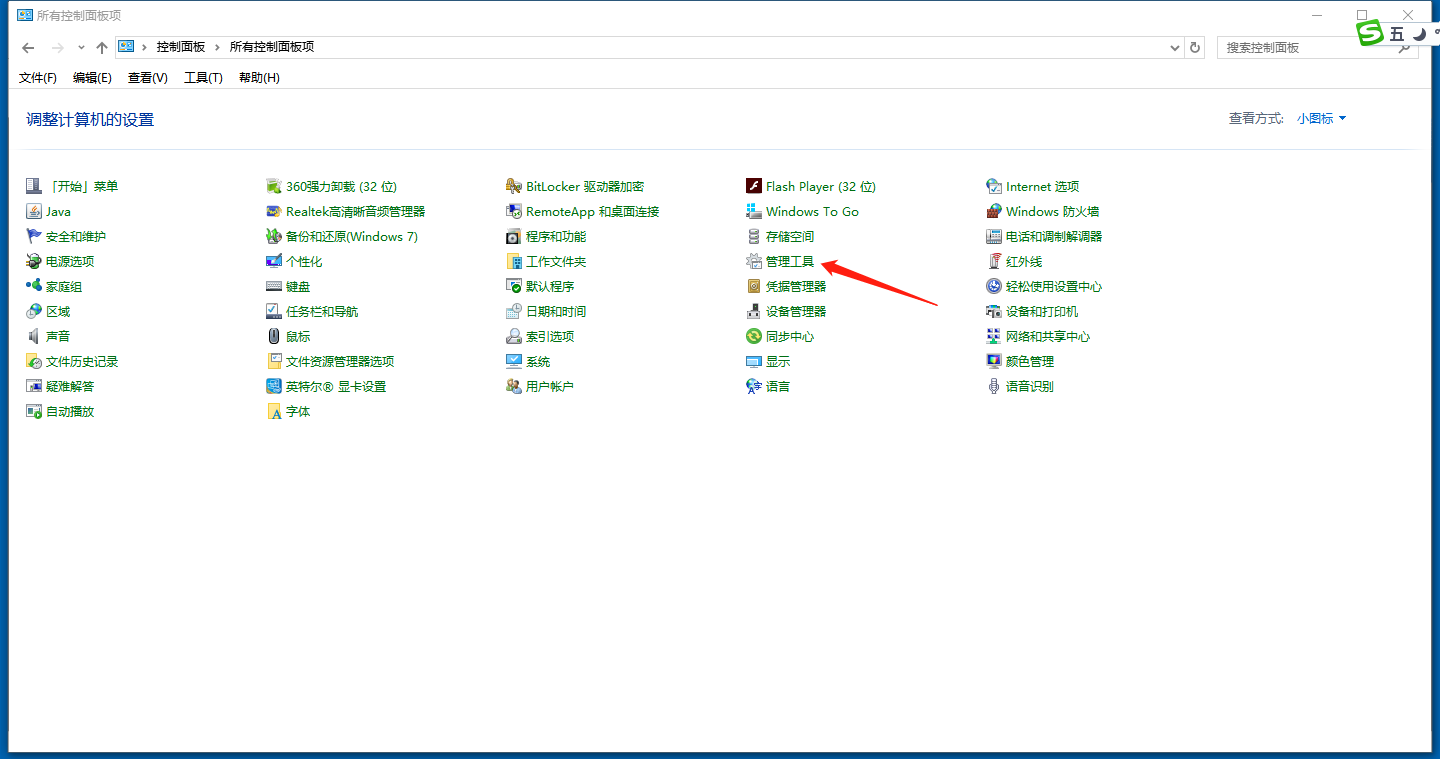Click the 语音识别 microphone icon

click(x=994, y=386)
